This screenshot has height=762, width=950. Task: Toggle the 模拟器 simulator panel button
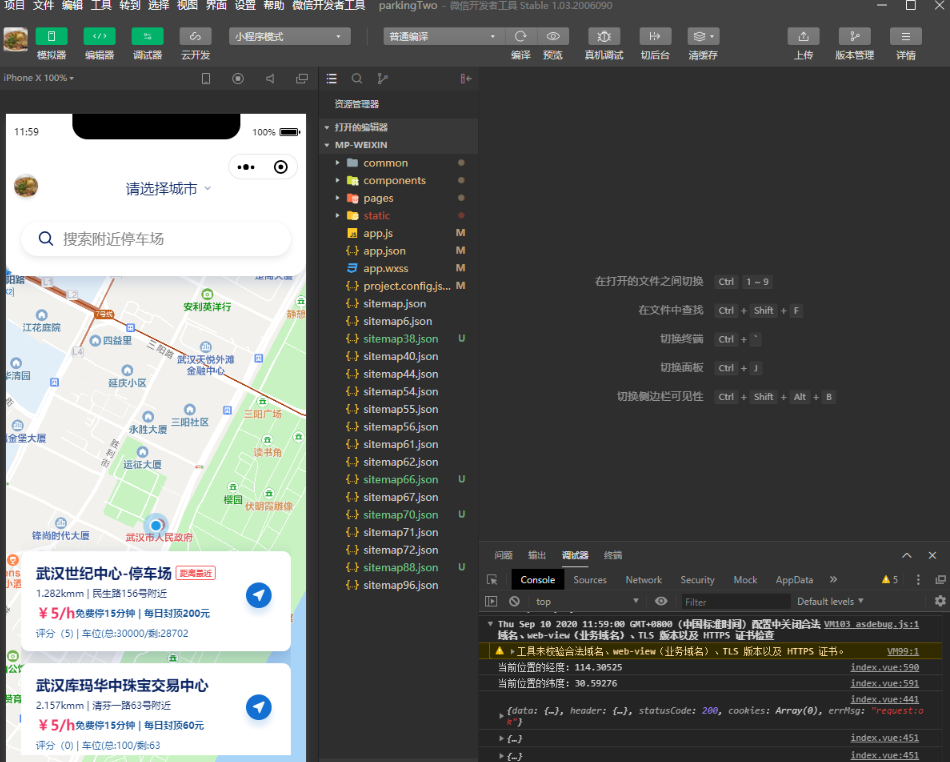(x=51, y=37)
